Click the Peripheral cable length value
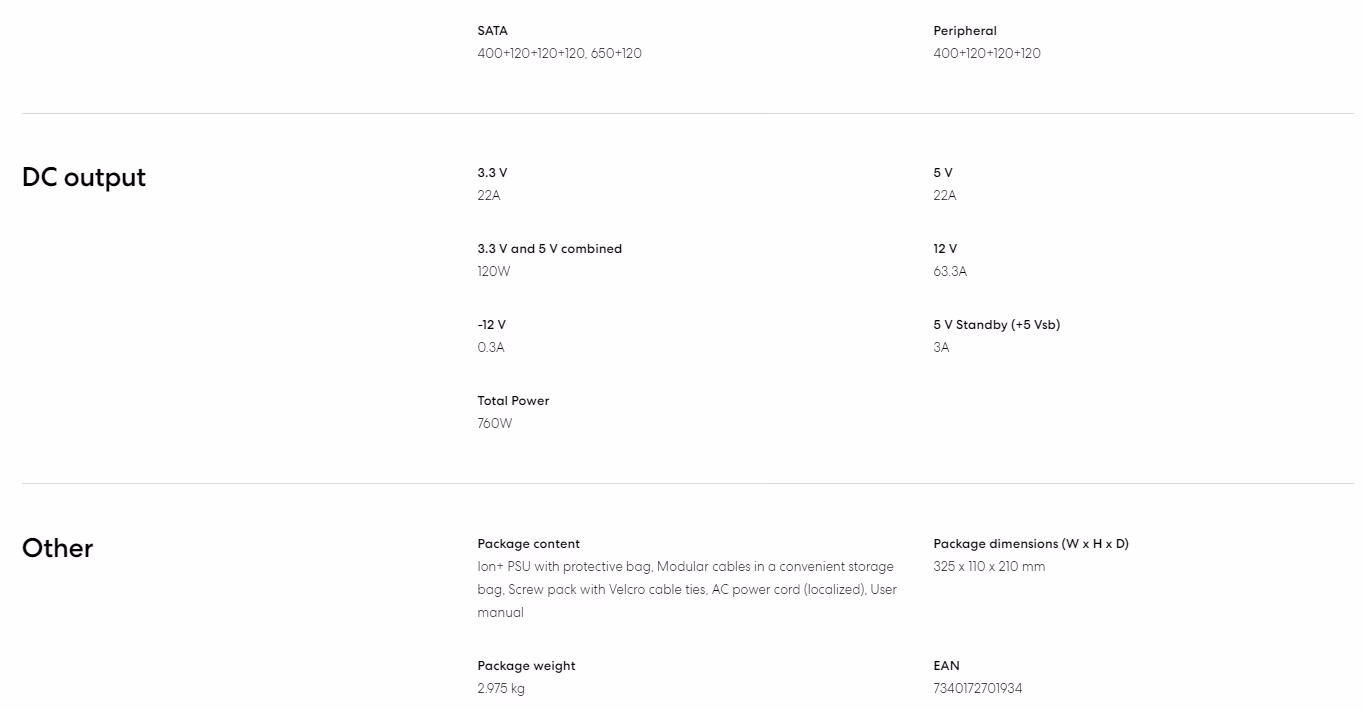 click(987, 53)
